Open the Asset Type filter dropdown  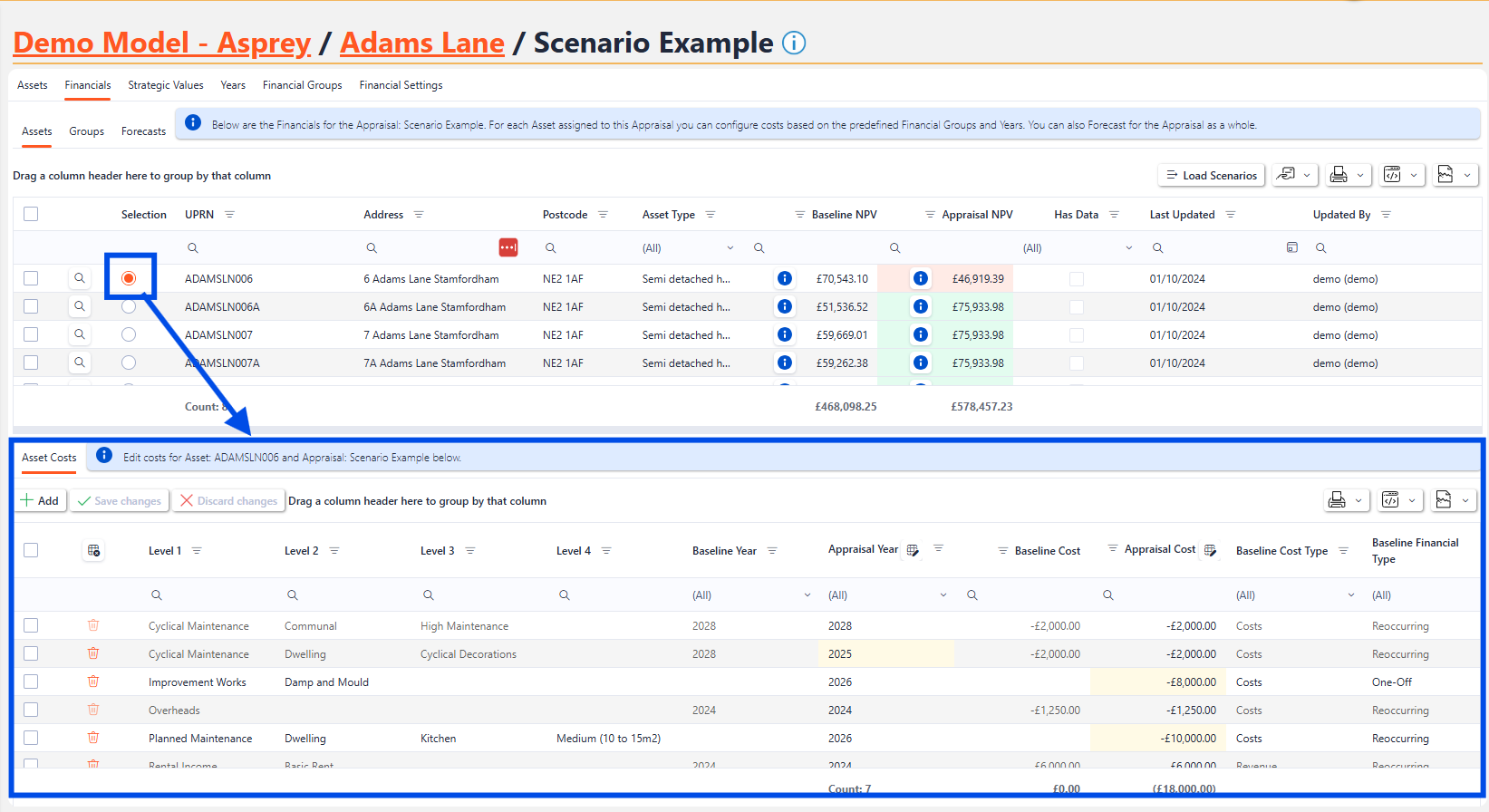[x=730, y=248]
